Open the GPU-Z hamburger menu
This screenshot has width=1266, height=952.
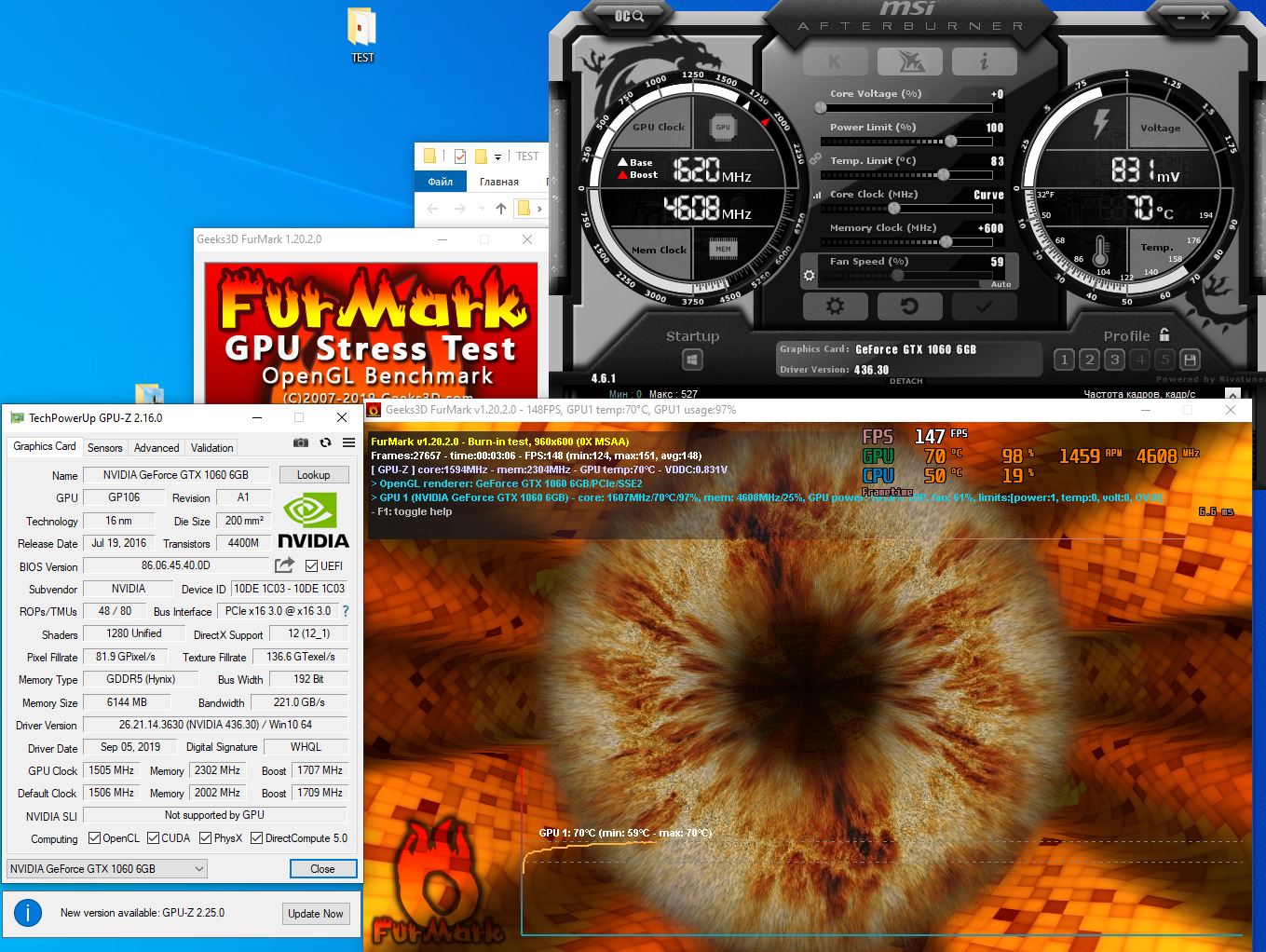tap(348, 442)
